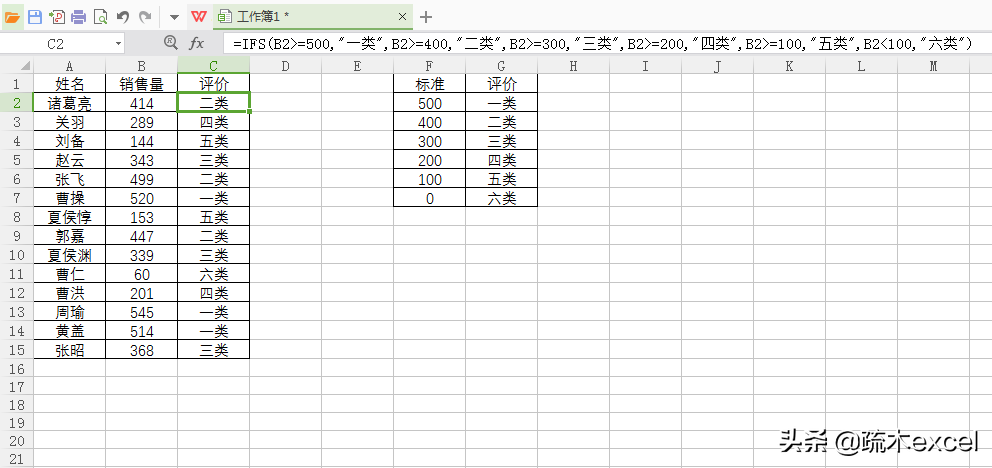
Task: Click the 五类 cell in column G
Action: 502,179
